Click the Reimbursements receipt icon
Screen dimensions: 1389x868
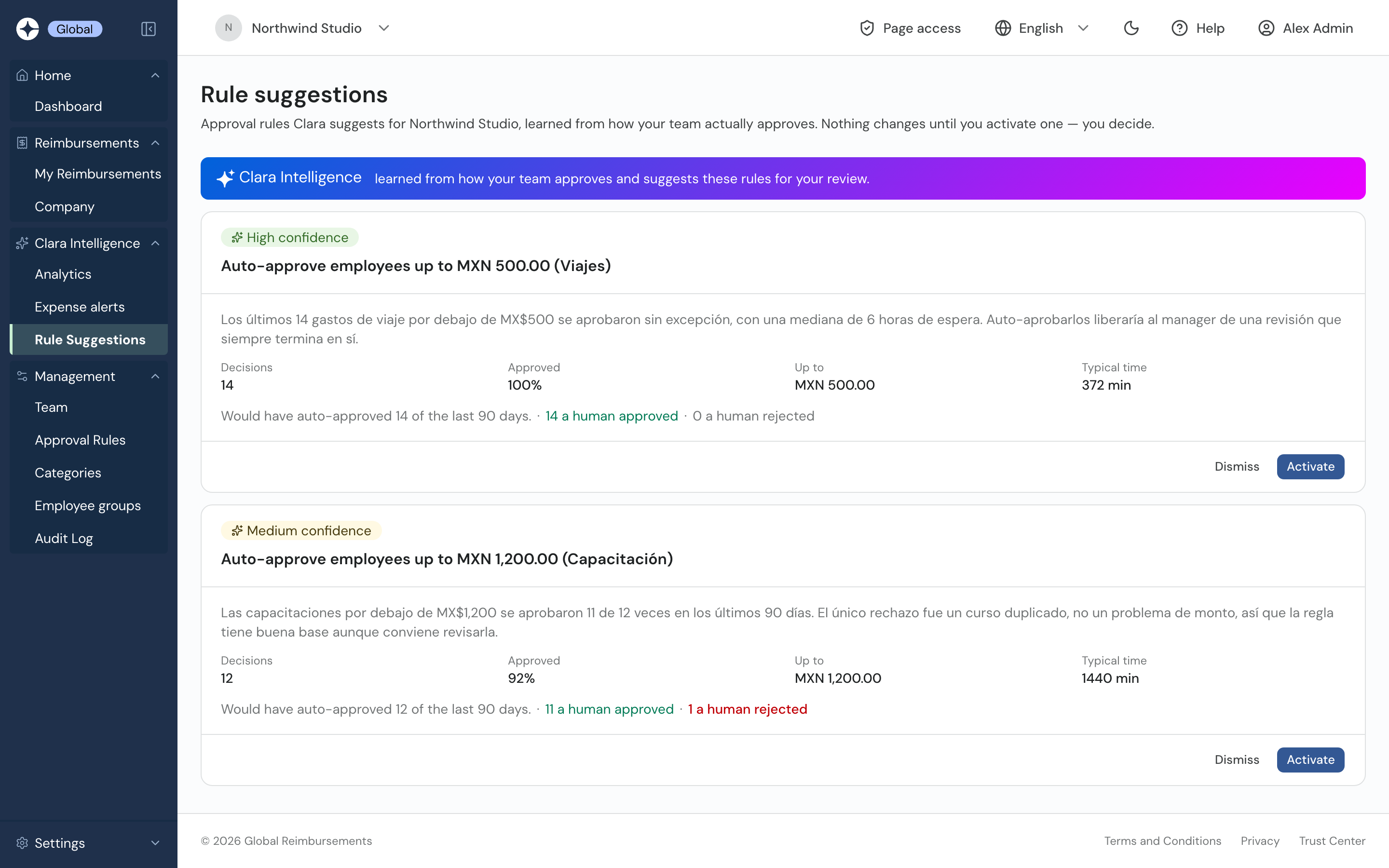point(22,143)
